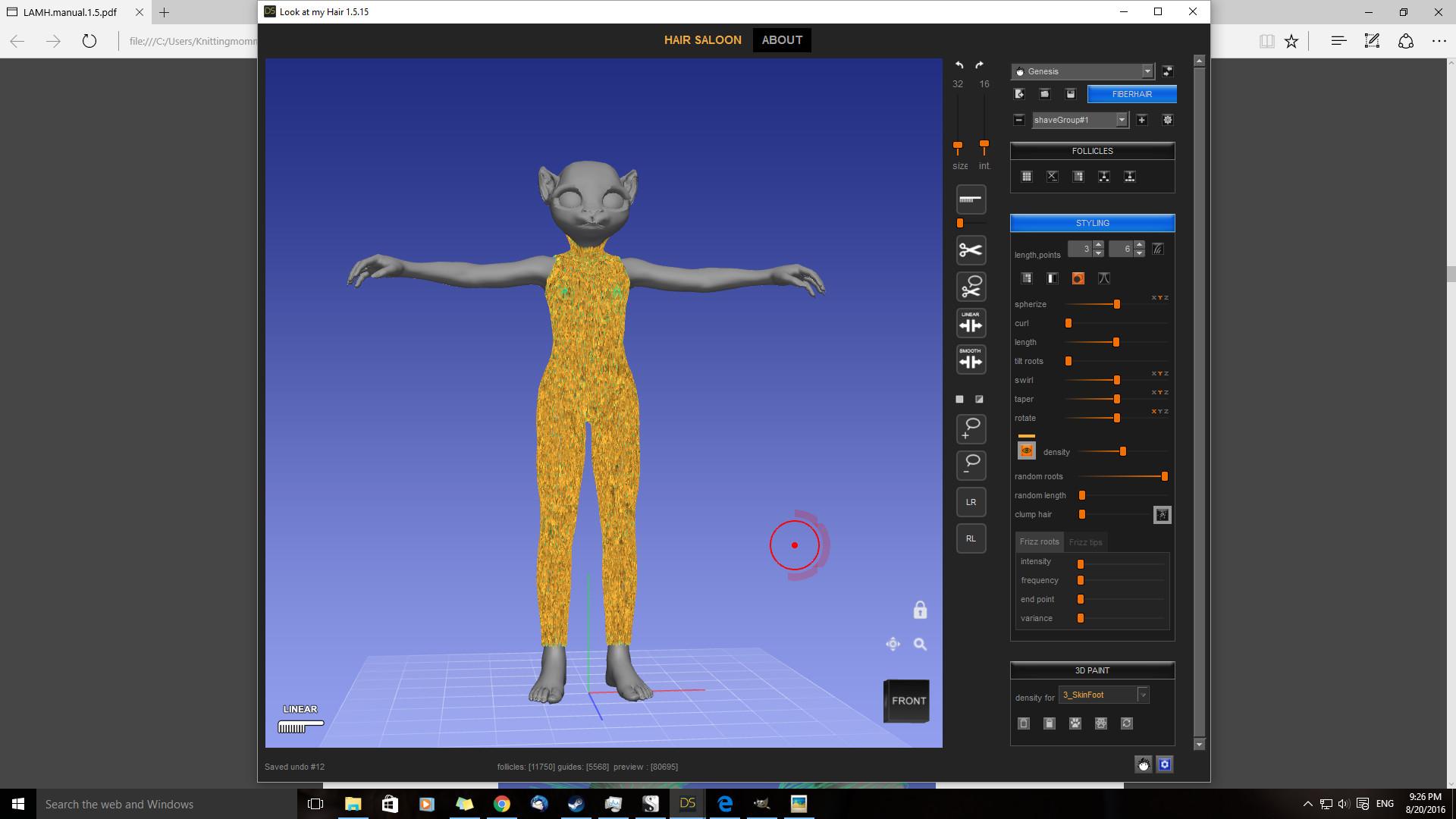Screen dimensions: 1456x819
Task: Toggle the density visibility eye
Action: coord(1026,451)
